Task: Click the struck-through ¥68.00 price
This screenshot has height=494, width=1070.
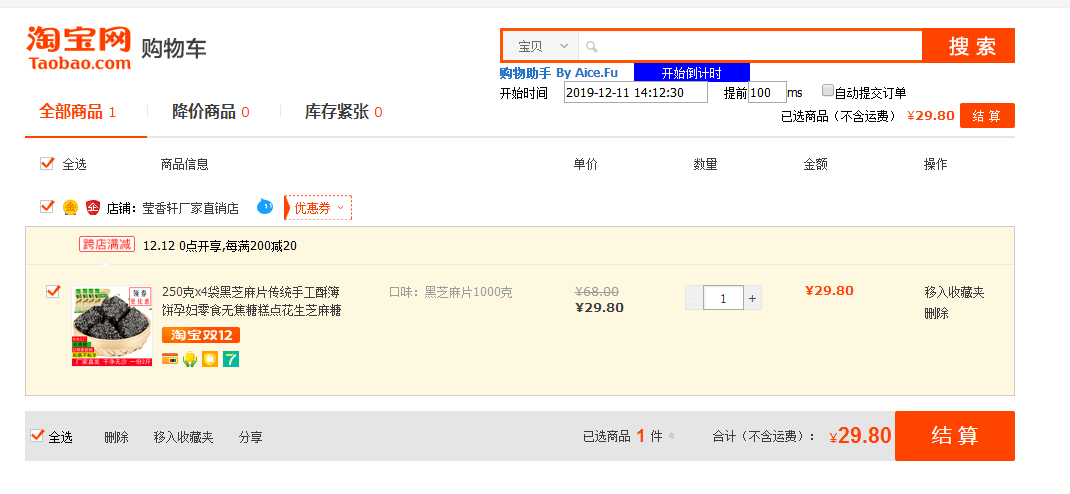Action: 597,291
